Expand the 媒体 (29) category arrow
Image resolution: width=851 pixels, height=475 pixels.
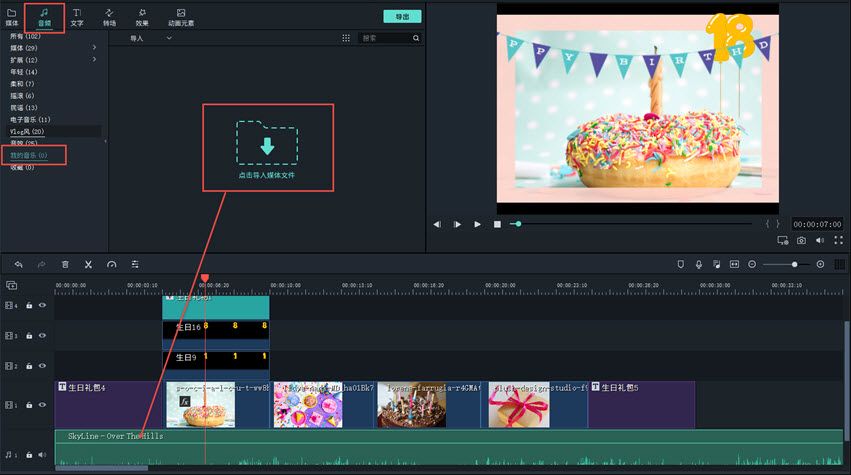pos(94,48)
